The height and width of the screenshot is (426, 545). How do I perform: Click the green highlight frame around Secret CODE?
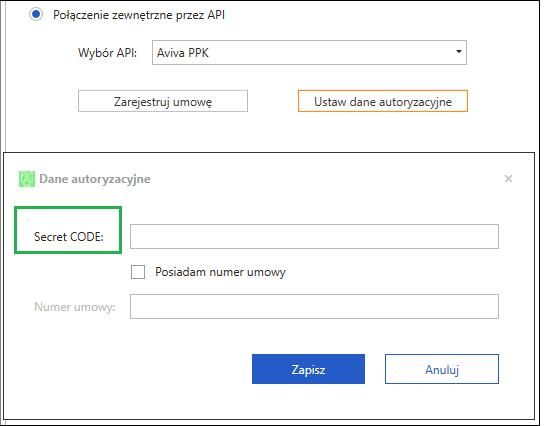click(68, 230)
